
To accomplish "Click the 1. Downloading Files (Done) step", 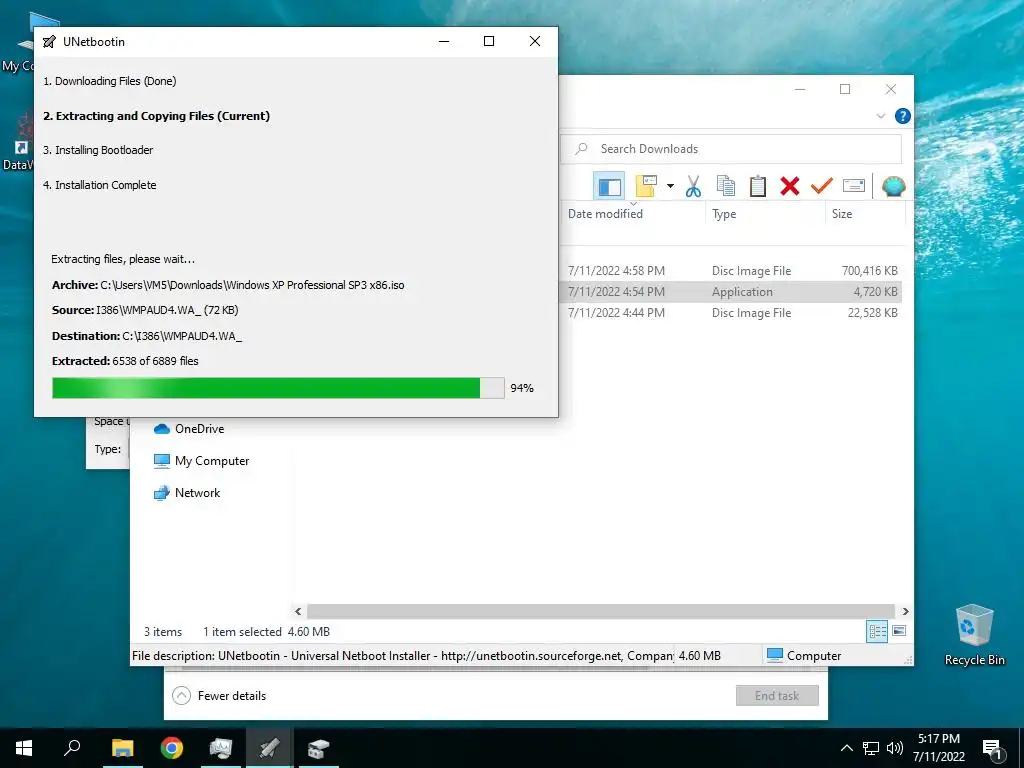I will pos(110,81).
